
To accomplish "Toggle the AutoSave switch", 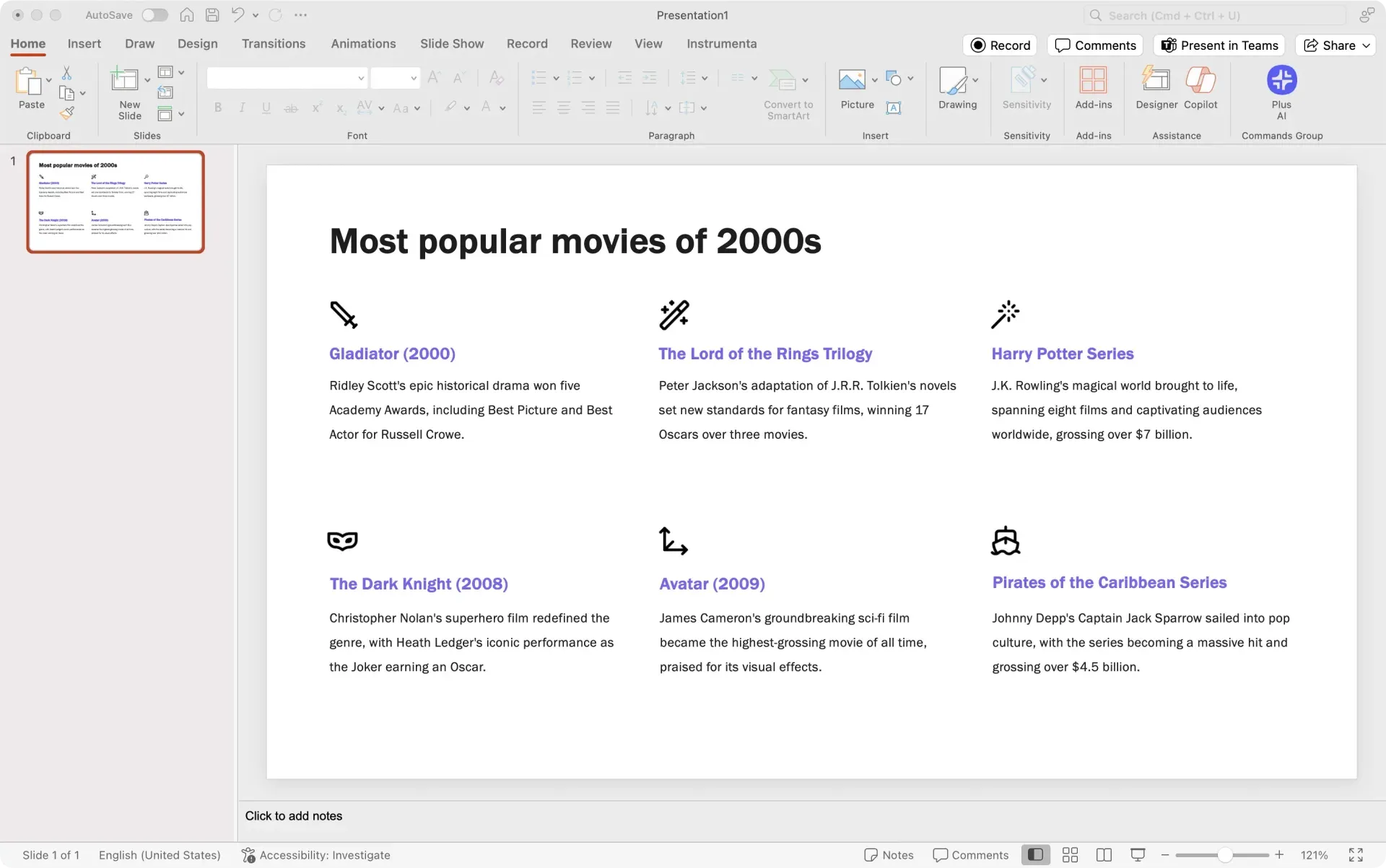I will click(154, 14).
